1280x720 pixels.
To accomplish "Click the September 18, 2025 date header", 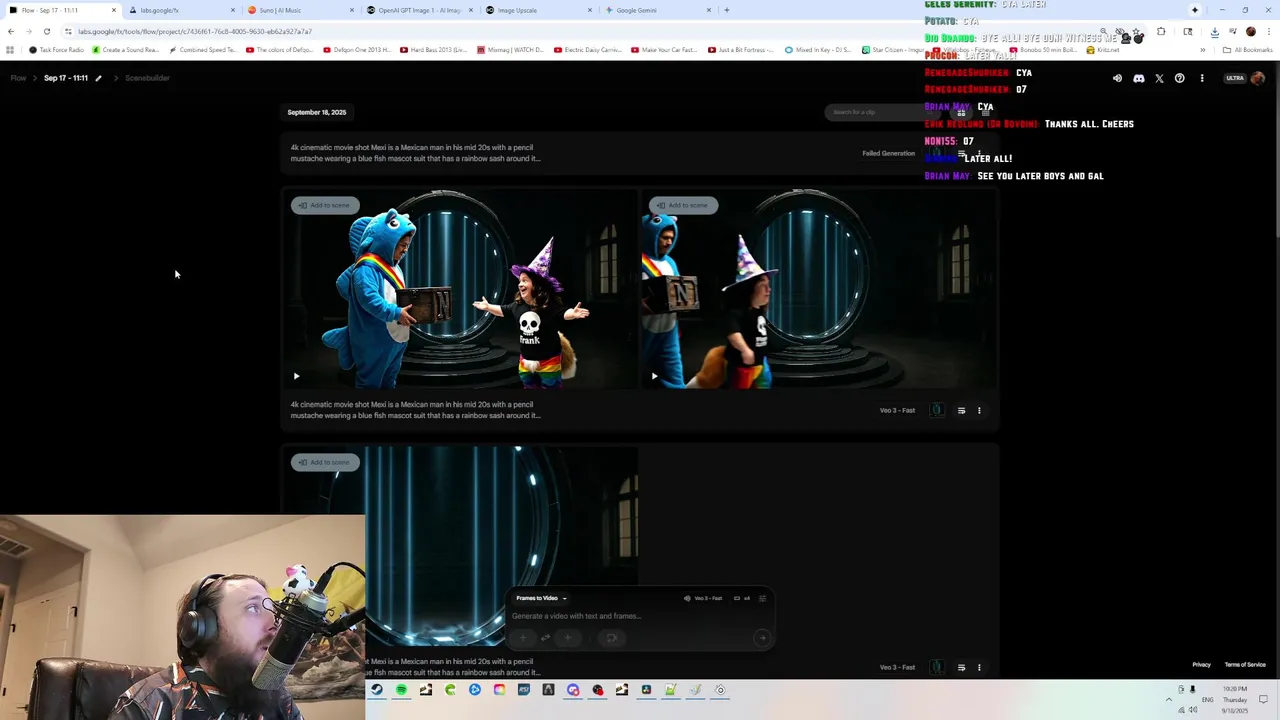I will [x=317, y=112].
